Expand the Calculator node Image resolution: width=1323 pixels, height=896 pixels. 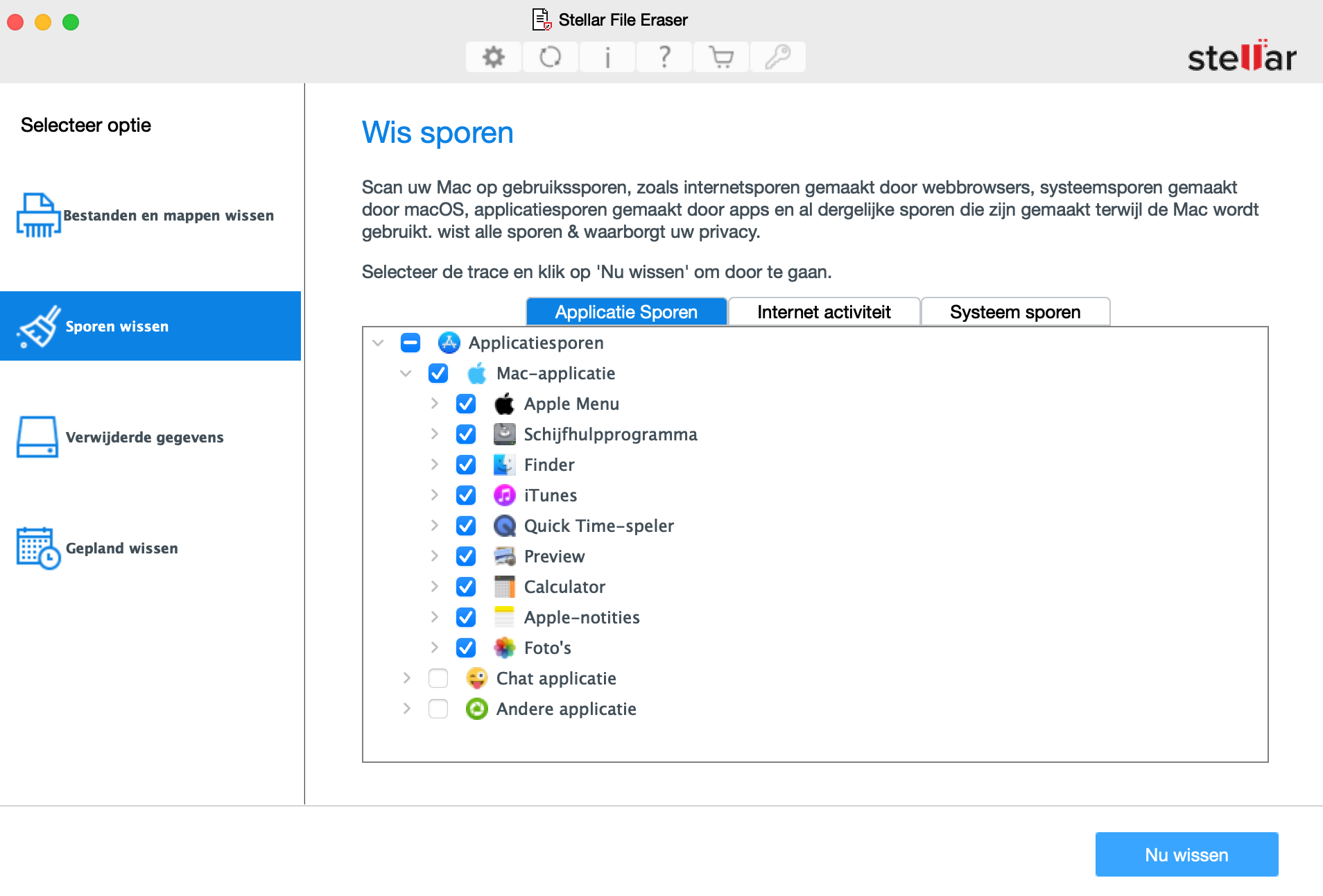click(434, 586)
